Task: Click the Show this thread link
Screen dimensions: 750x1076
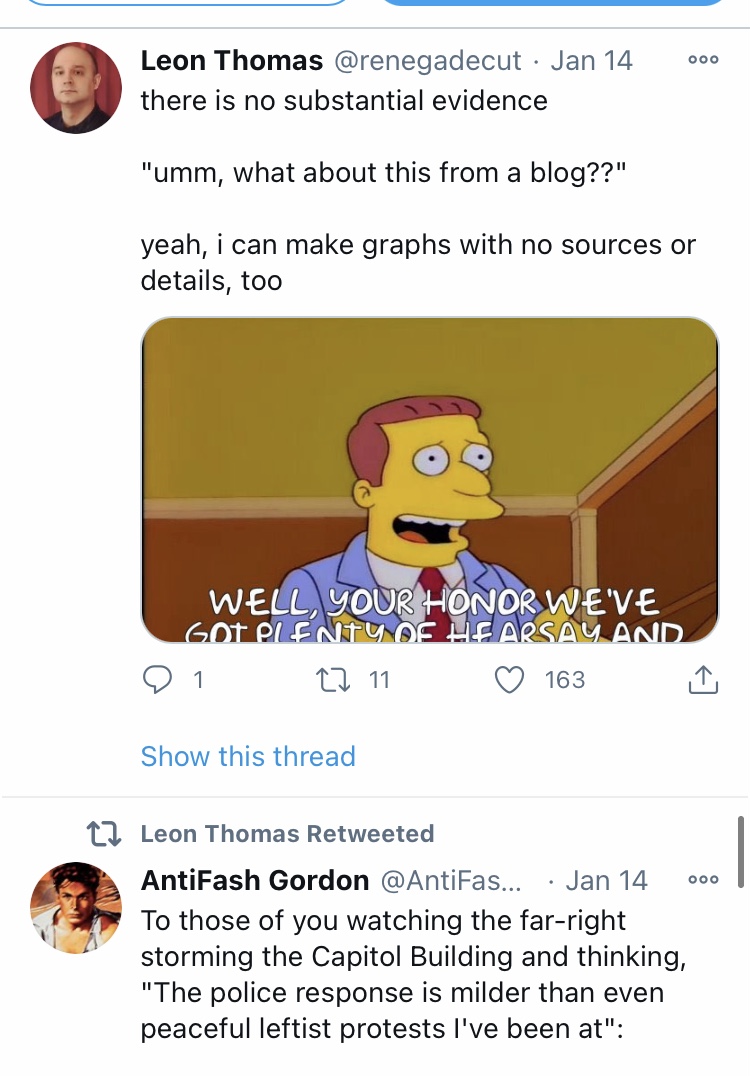Action: click(x=248, y=756)
